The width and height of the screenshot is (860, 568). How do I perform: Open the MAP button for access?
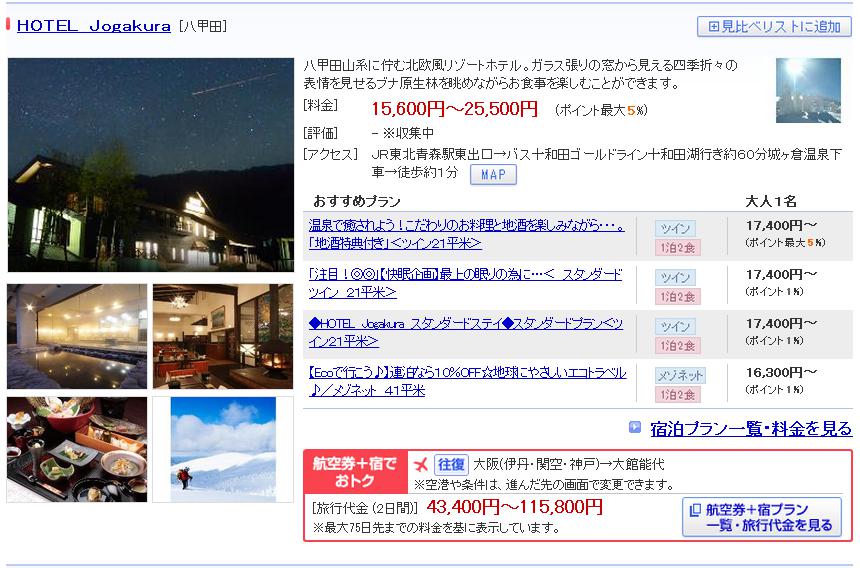493,174
